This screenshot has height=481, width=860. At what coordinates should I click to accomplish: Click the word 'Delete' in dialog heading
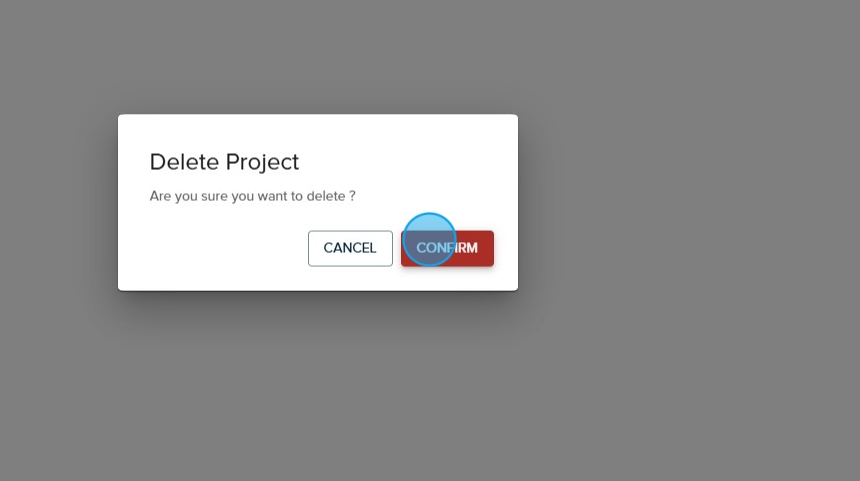click(184, 162)
